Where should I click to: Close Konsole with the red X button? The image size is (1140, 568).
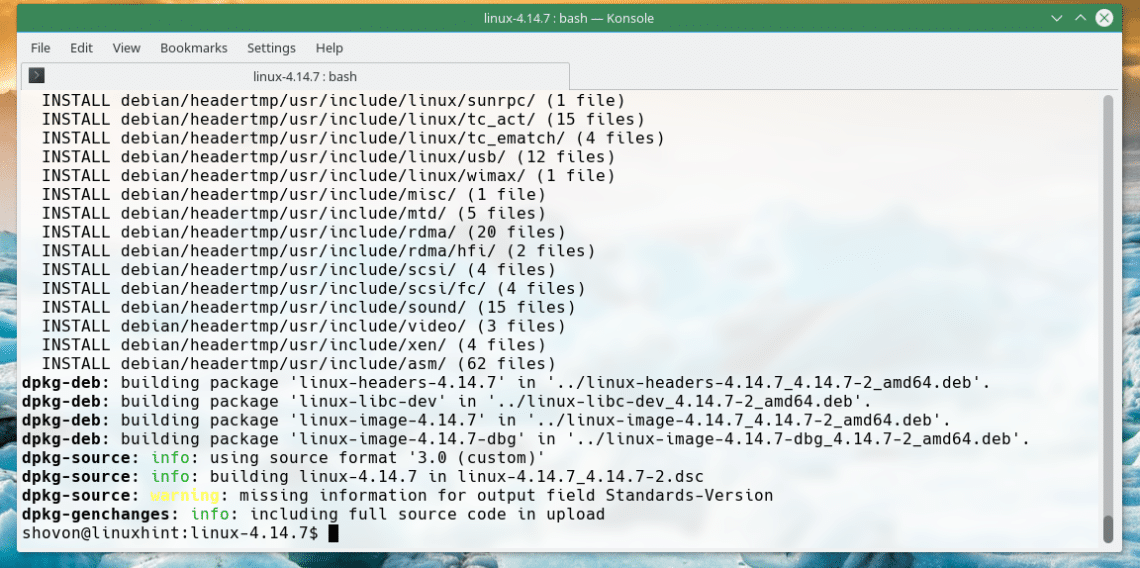(x=1104, y=18)
